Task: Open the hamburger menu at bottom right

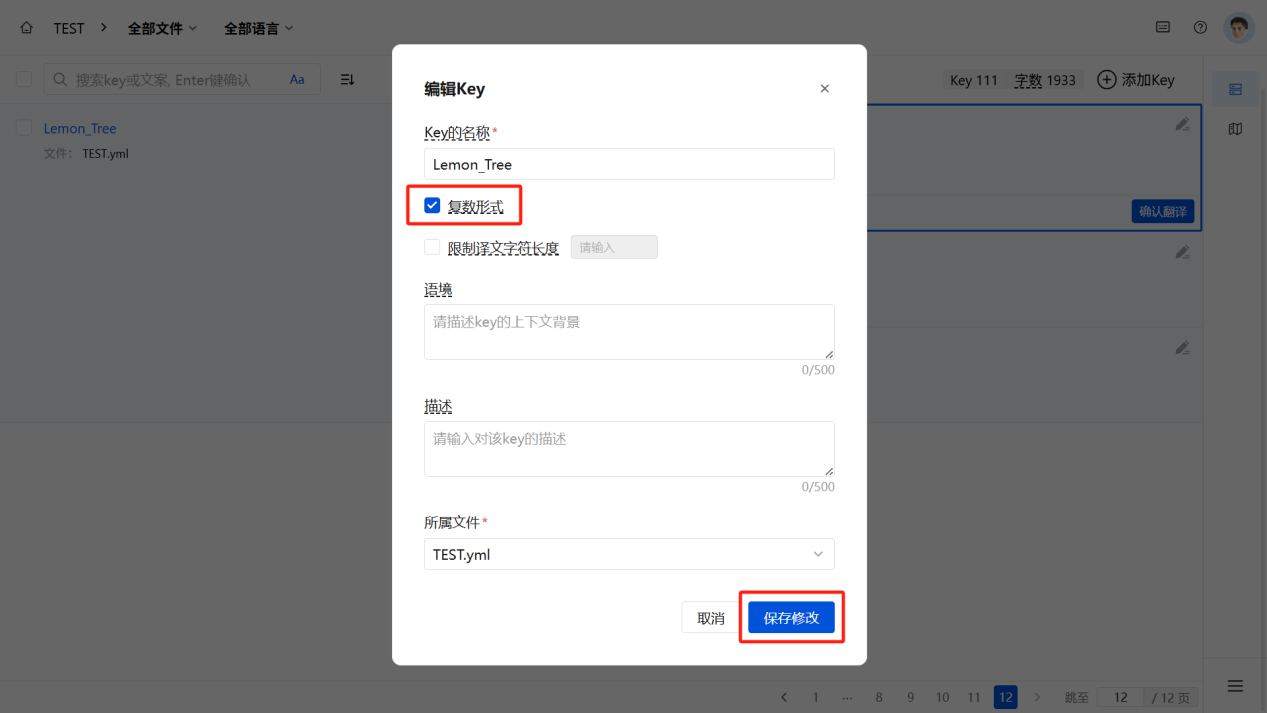Action: click(1235, 686)
